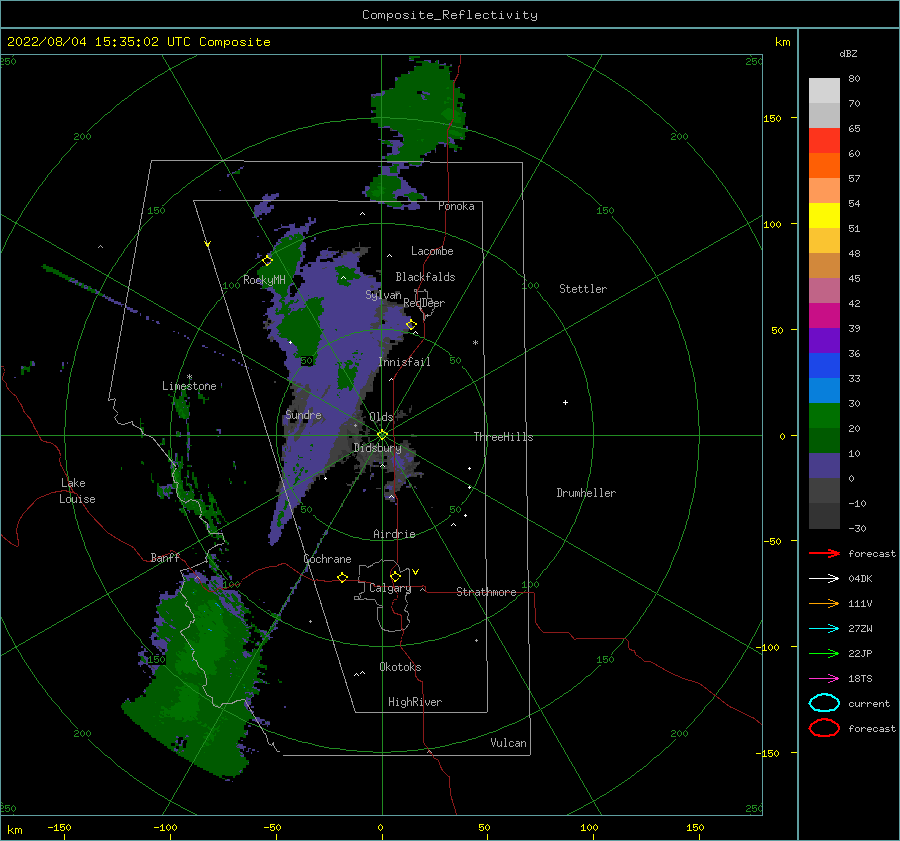Viewport: 900px width, 841px height.
Task: Click the Composite_Reflectivity title
Action: [449, 15]
